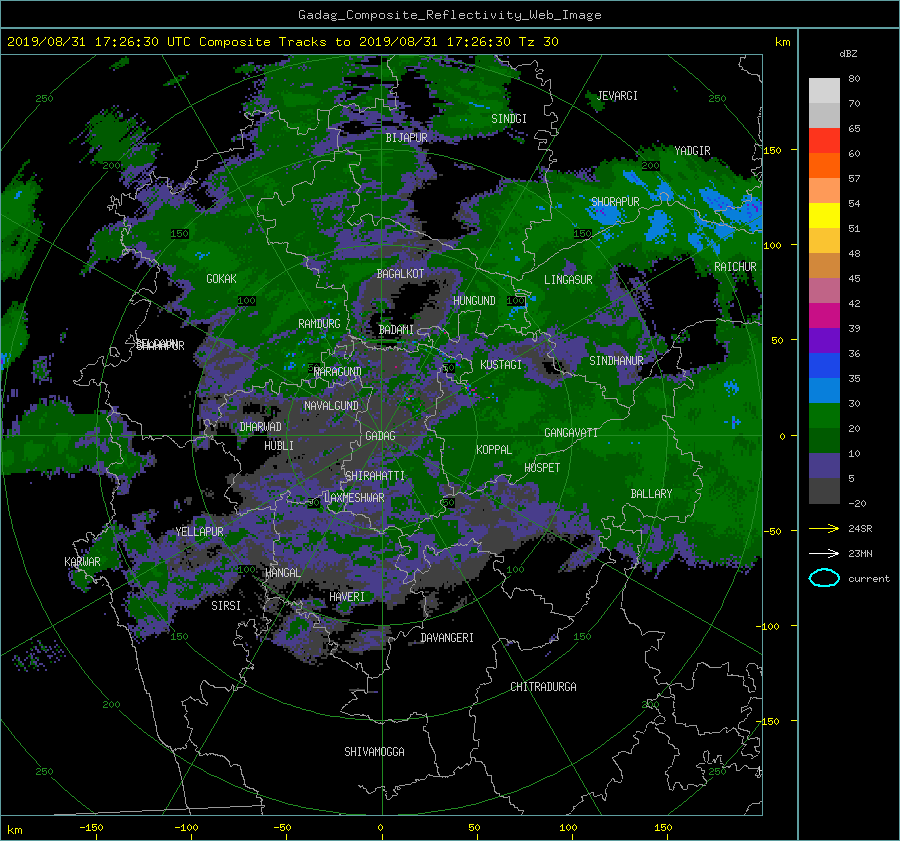Click the GOKAK city label

pyautogui.click(x=222, y=278)
